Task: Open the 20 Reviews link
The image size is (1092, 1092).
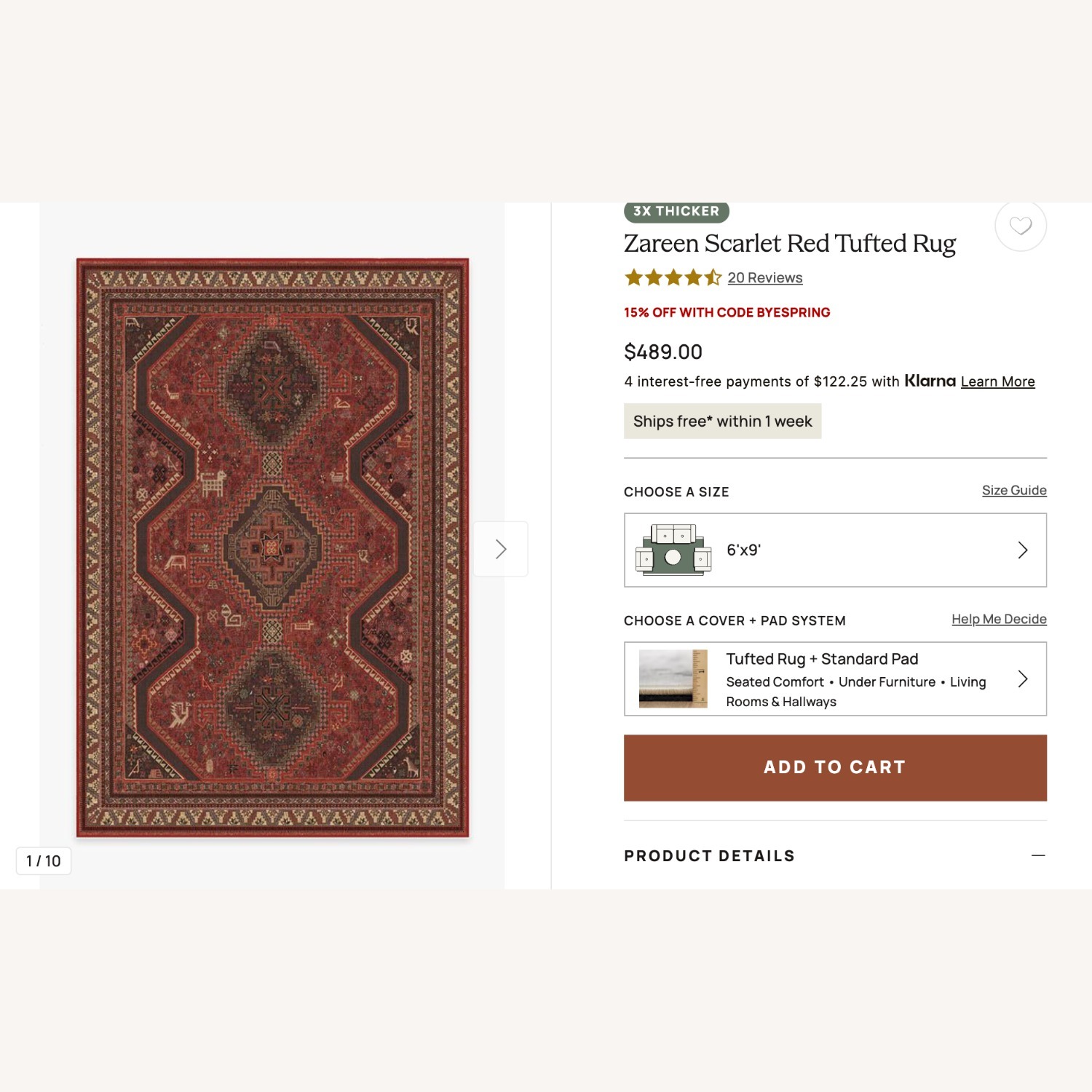Action: [x=765, y=277]
